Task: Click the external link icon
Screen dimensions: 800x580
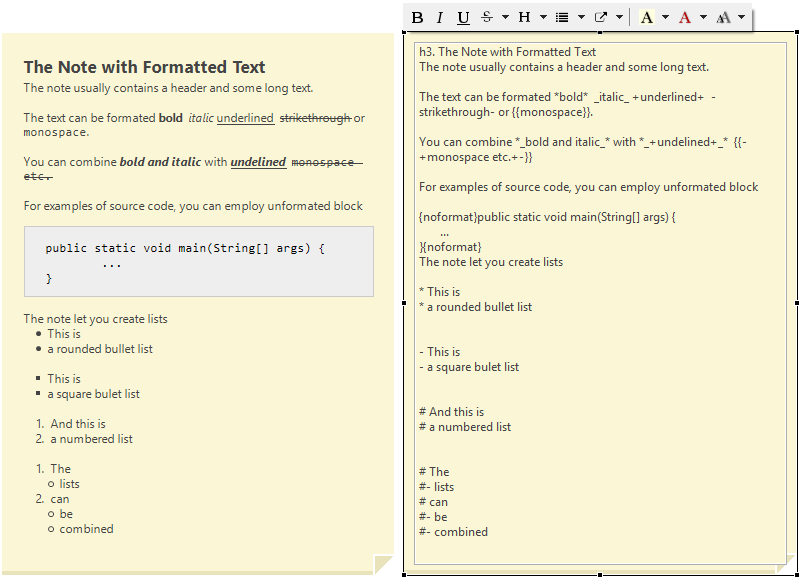Action: [x=601, y=17]
